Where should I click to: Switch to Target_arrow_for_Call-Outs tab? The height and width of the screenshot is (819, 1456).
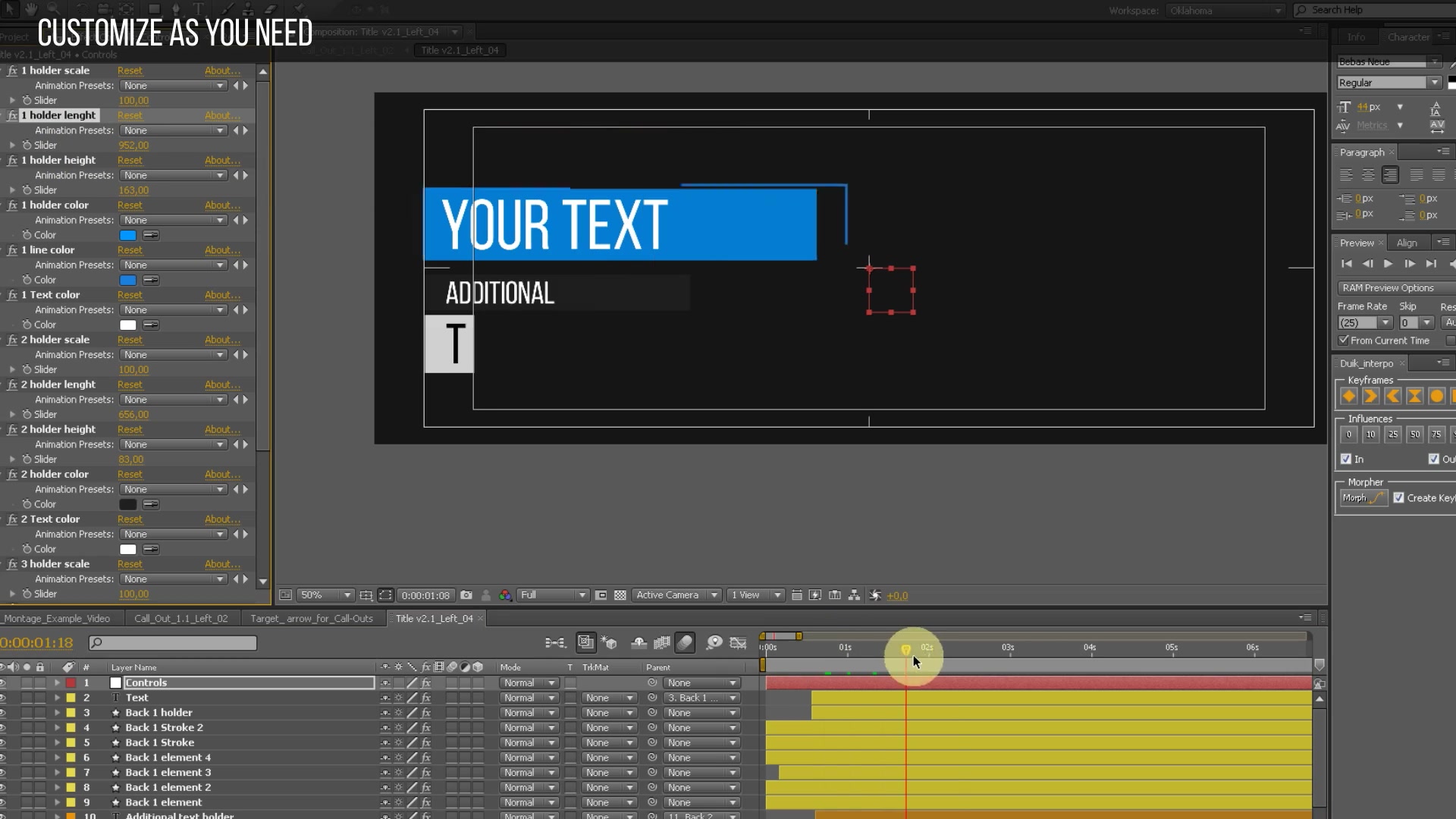coord(312,619)
